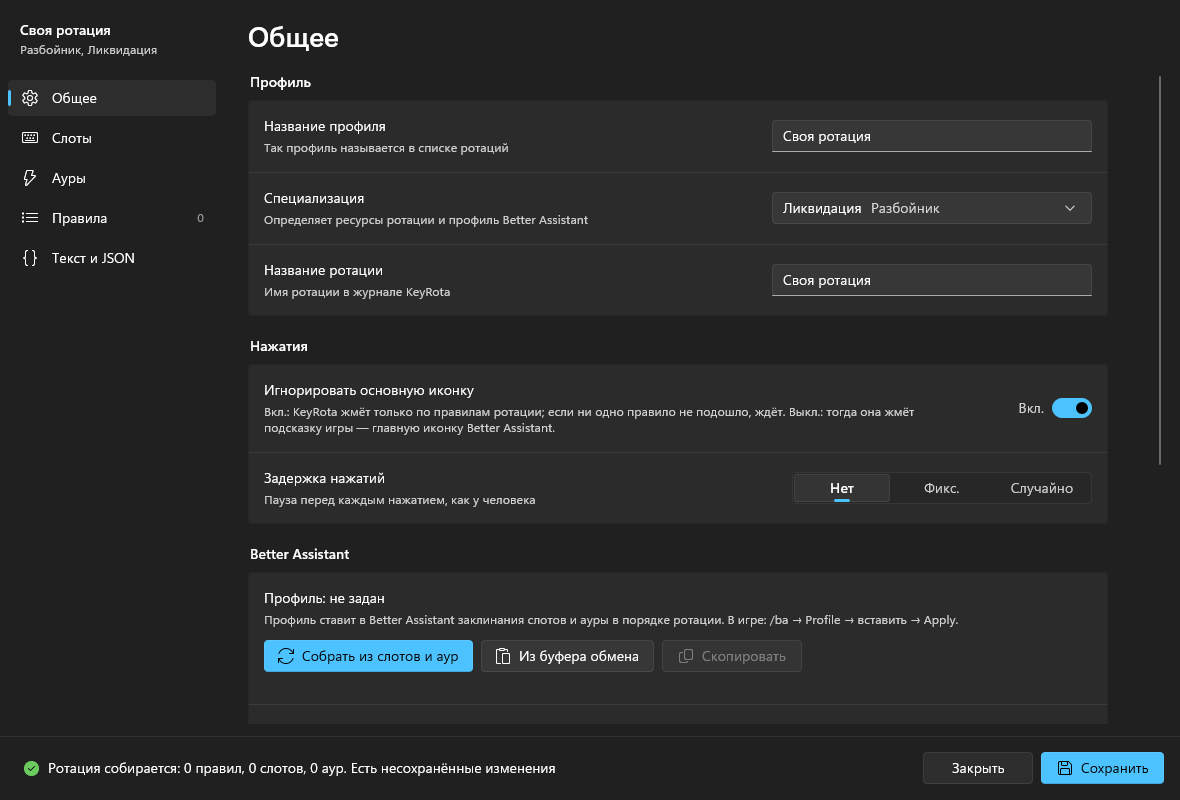Click the gear icon beside Общее

point(30,98)
